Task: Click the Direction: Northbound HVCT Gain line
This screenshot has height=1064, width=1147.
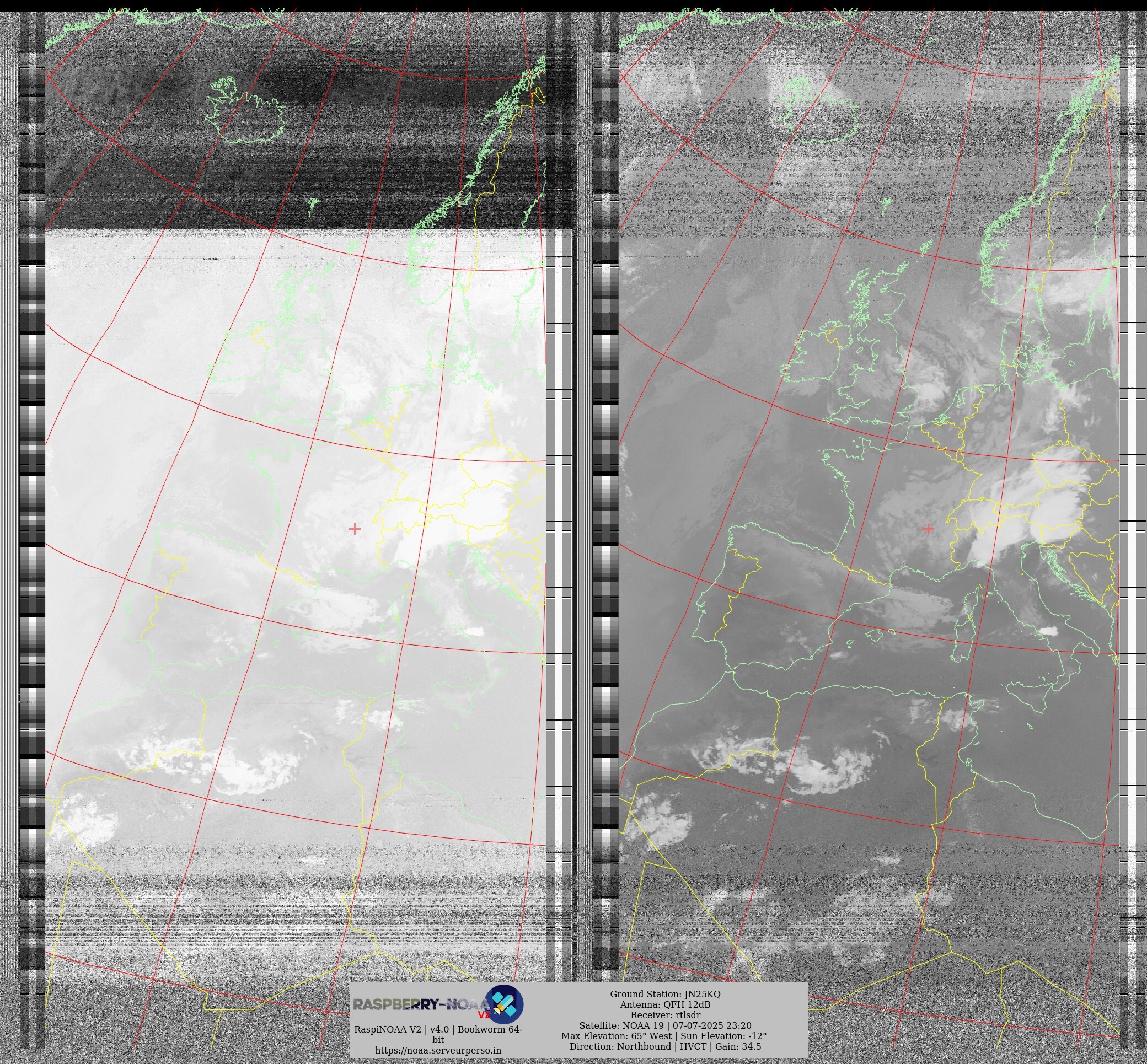Action: (x=665, y=1046)
